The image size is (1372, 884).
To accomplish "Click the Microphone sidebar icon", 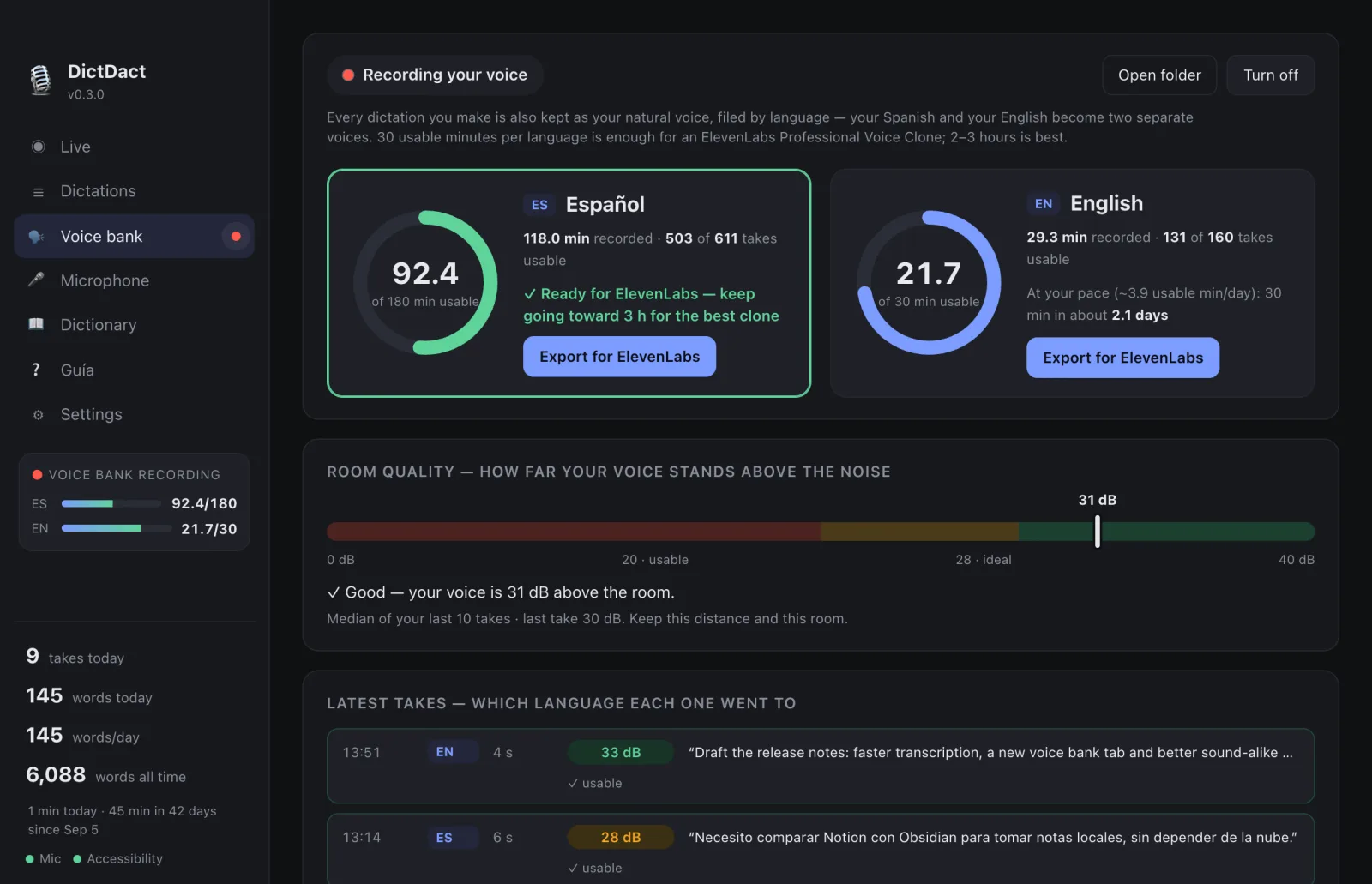I will pos(36,280).
